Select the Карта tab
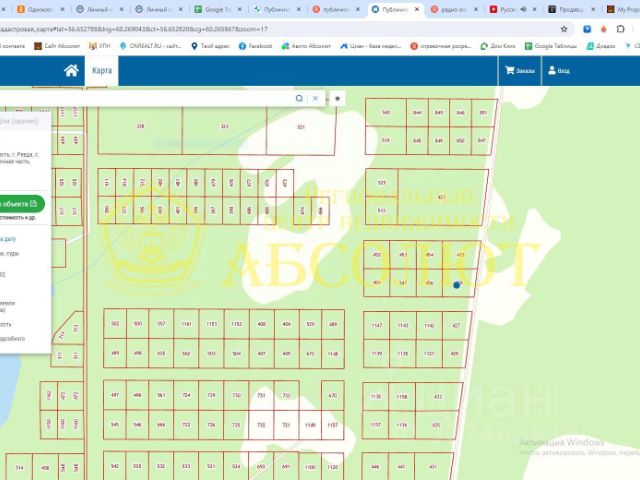Viewport: 640px width, 480px height. click(x=102, y=71)
